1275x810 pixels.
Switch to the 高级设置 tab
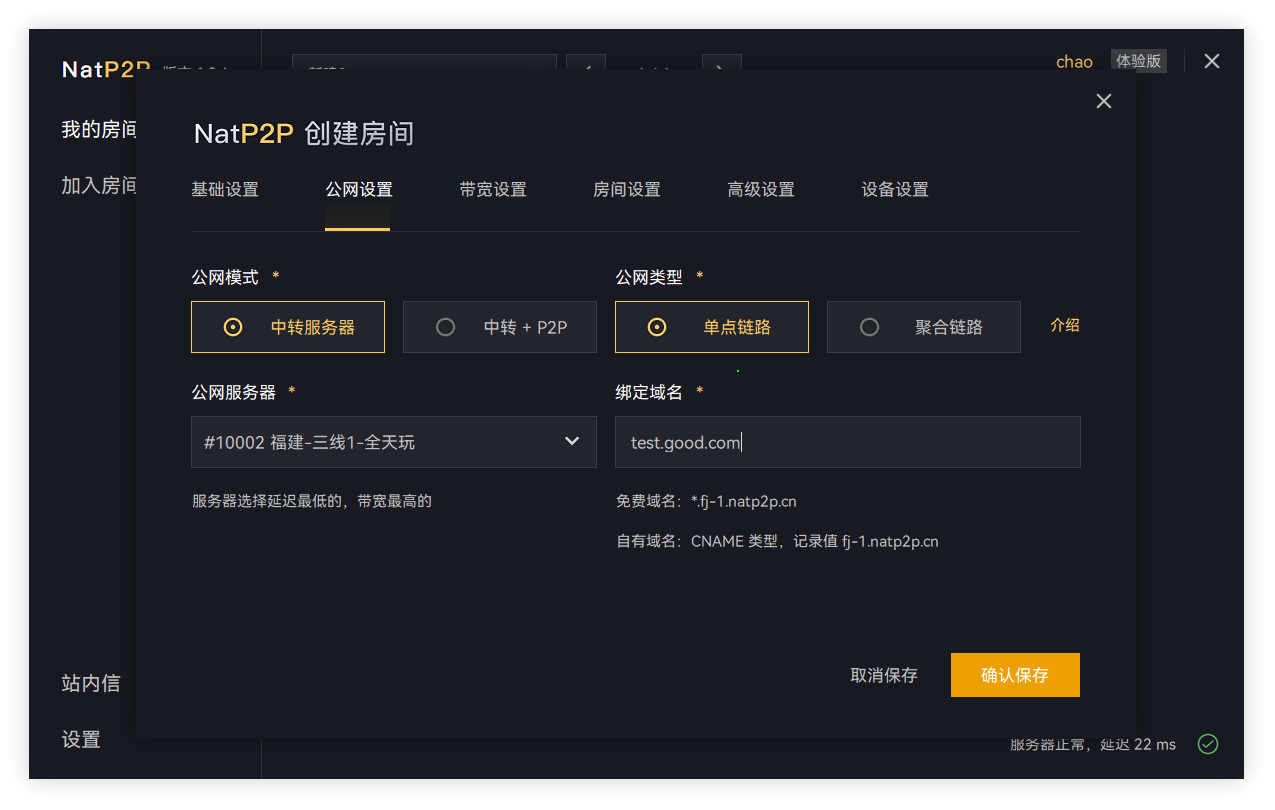tap(761, 189)
